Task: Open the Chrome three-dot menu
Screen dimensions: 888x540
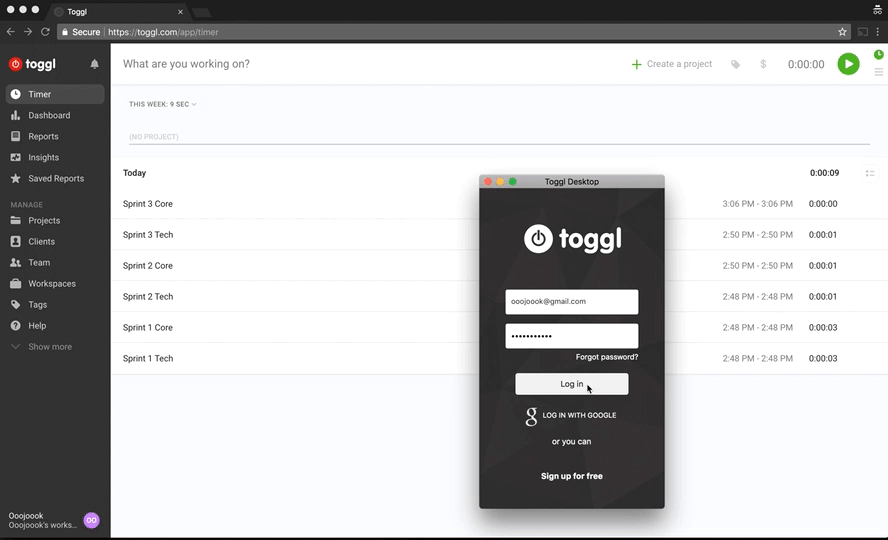Action: pyautogui.click(x=878, y=32)
